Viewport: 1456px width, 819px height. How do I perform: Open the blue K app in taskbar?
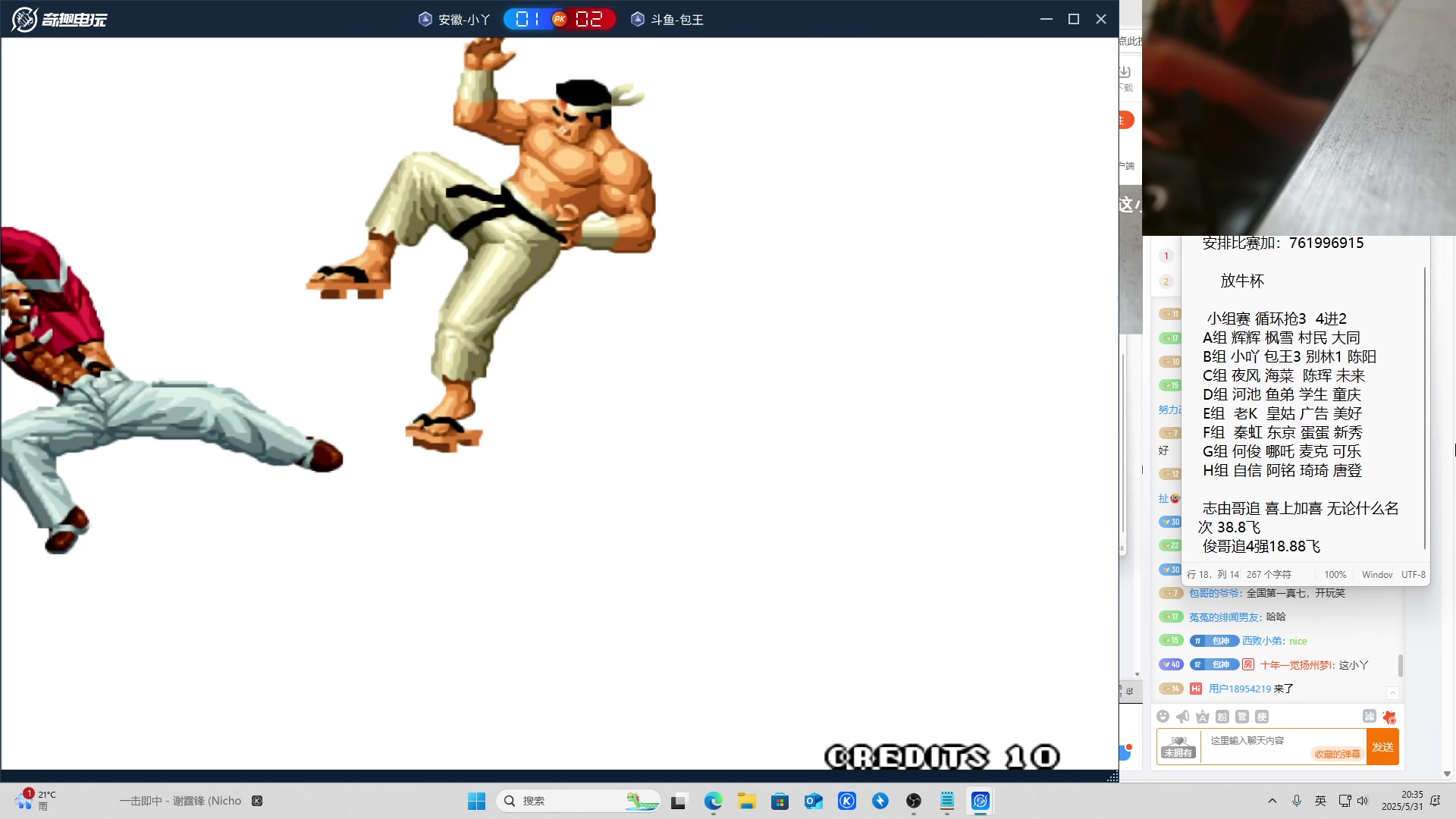coord(847,801)
